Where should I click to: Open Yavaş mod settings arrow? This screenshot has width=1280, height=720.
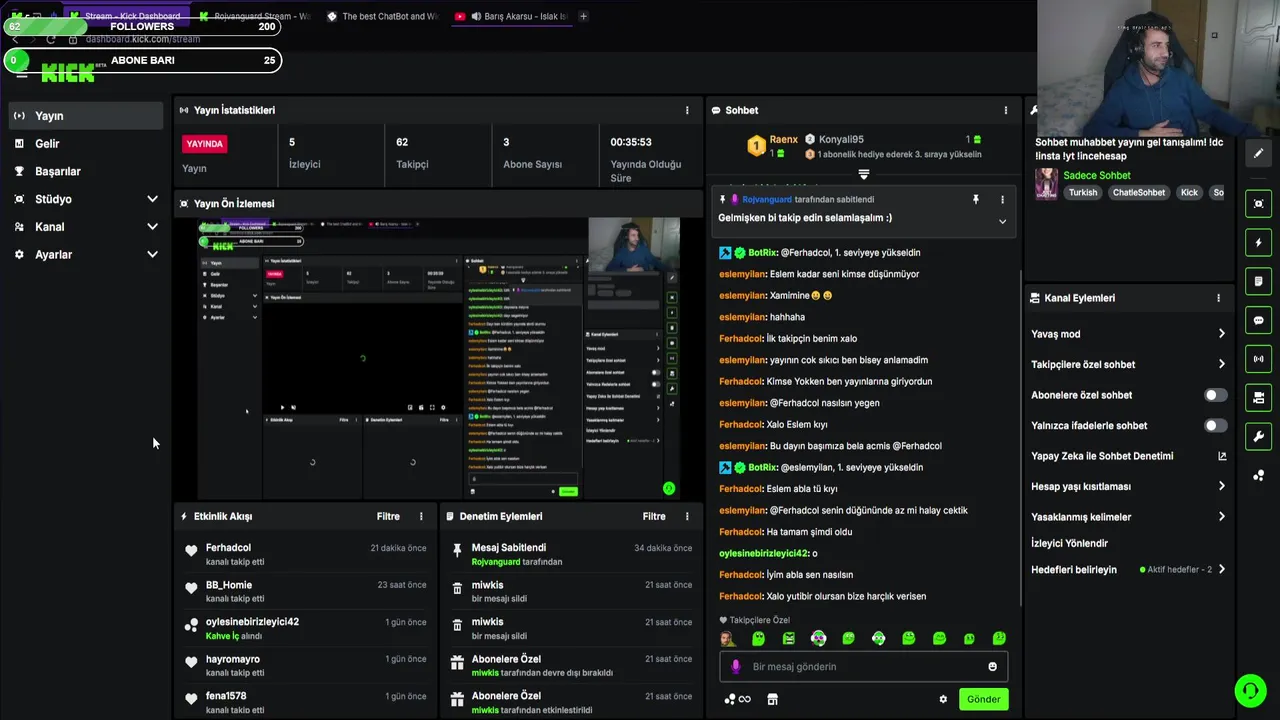[x=1221, y=334]
